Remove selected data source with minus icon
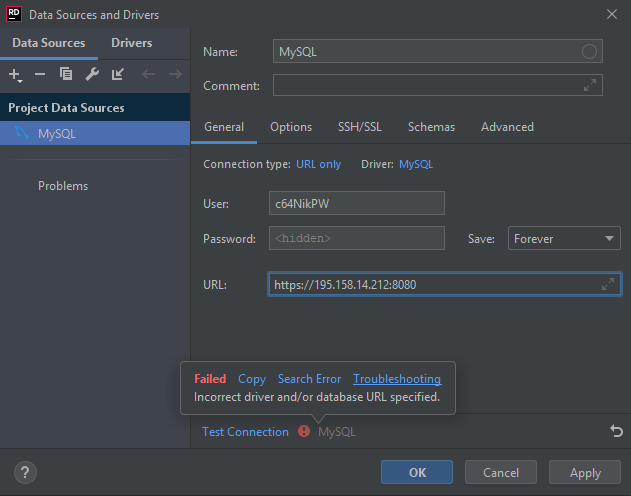This screenshot has width=631, height=496. [40, 74]
